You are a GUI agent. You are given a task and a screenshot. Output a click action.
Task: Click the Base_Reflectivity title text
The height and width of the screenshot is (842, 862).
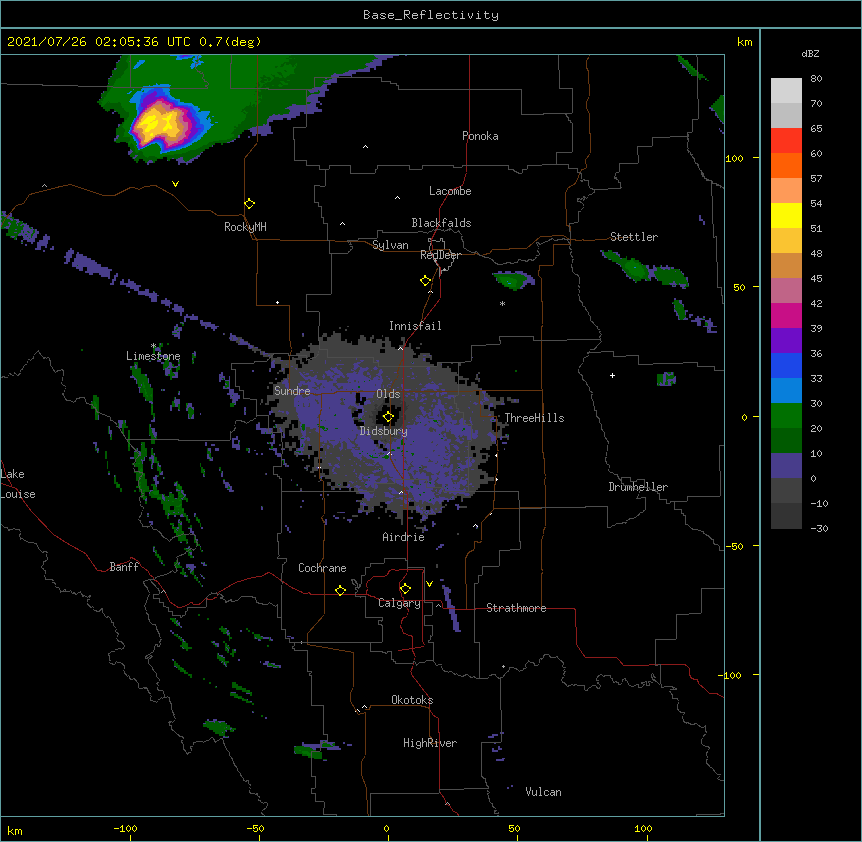click(x=430, y=15)
